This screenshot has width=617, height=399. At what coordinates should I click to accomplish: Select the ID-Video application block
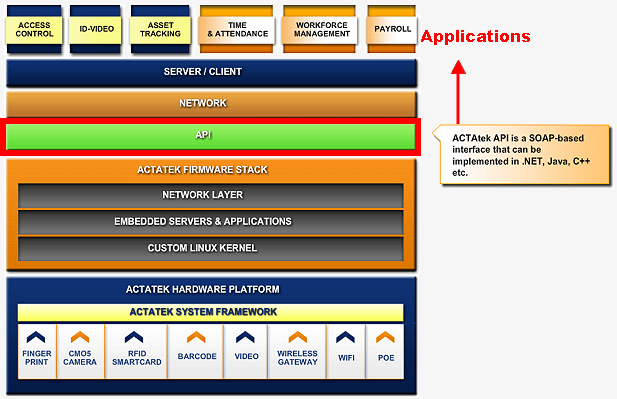click(x=96, y=30)
